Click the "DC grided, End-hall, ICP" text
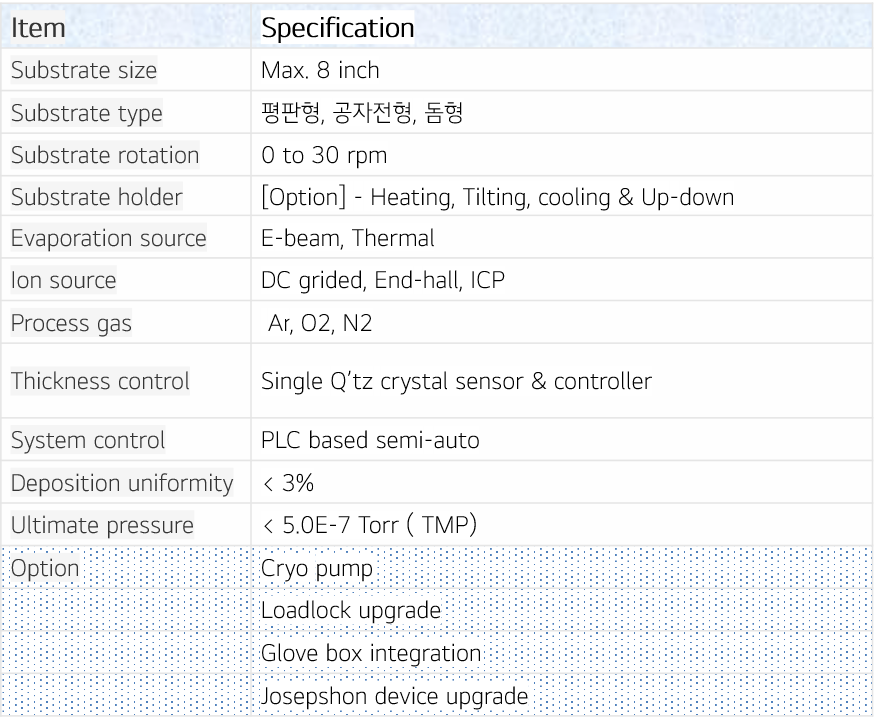 point(382,281)
